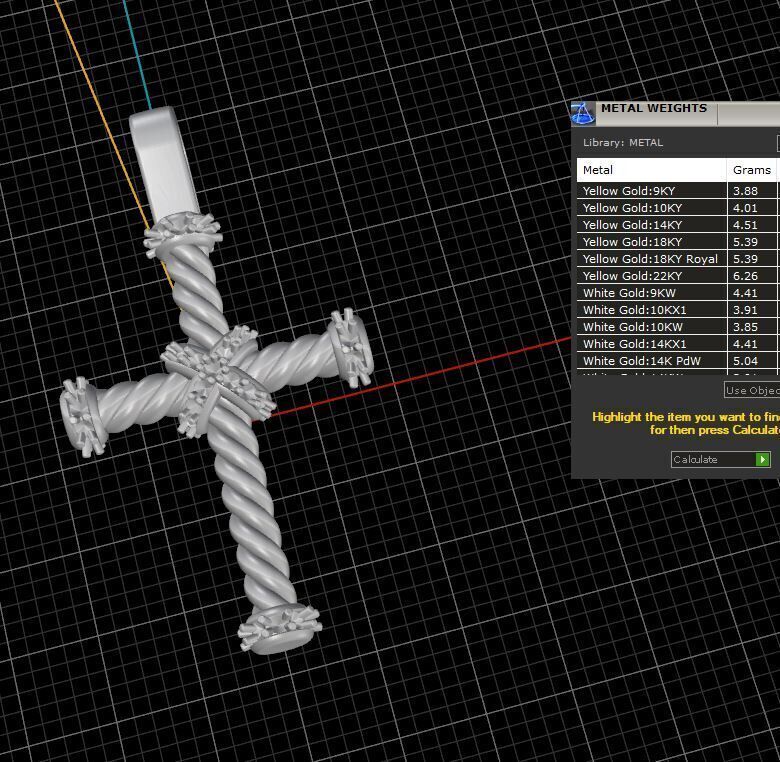The height and width of the screenshot is (762, 780).
Task: Click the 4.51 grams value
Action: pos(745,225)
